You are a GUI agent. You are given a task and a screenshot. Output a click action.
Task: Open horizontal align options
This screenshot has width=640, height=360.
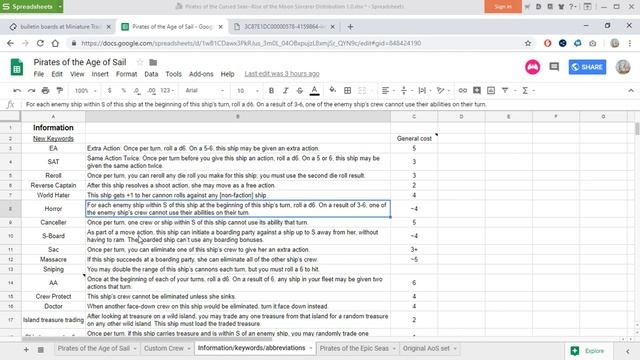387,91
